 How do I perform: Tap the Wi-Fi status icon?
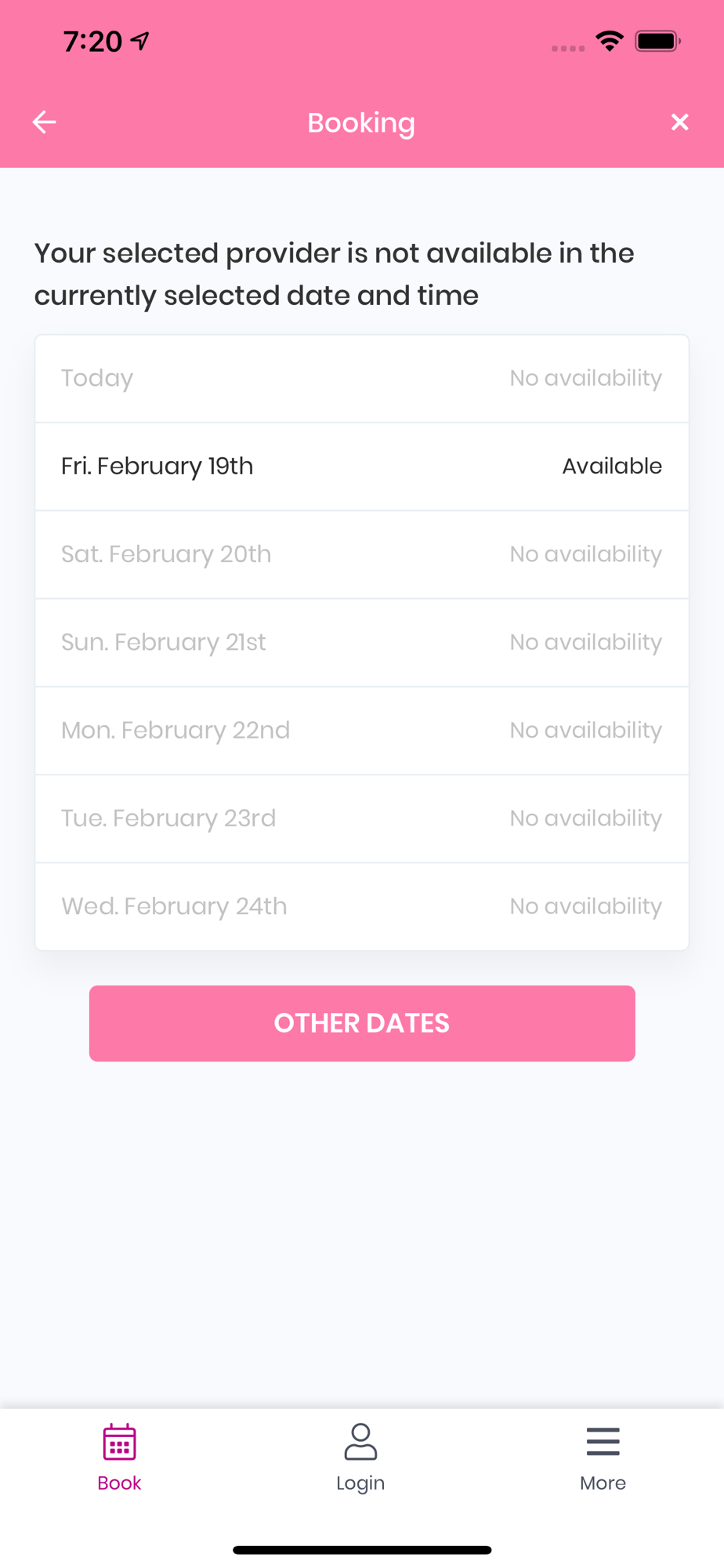pyautogui.click(x=610, y=41)
